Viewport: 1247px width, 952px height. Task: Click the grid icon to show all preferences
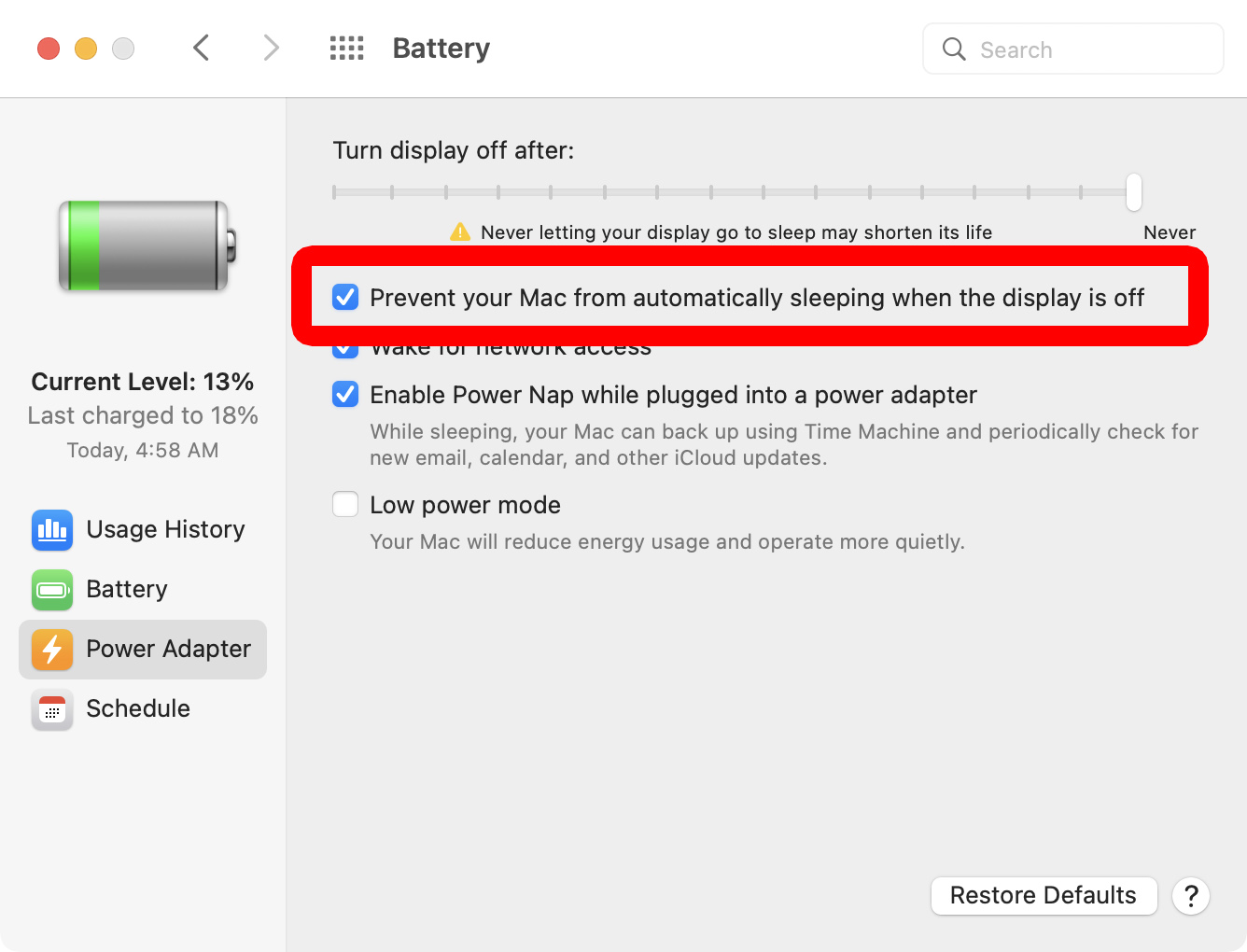(346, 48)
